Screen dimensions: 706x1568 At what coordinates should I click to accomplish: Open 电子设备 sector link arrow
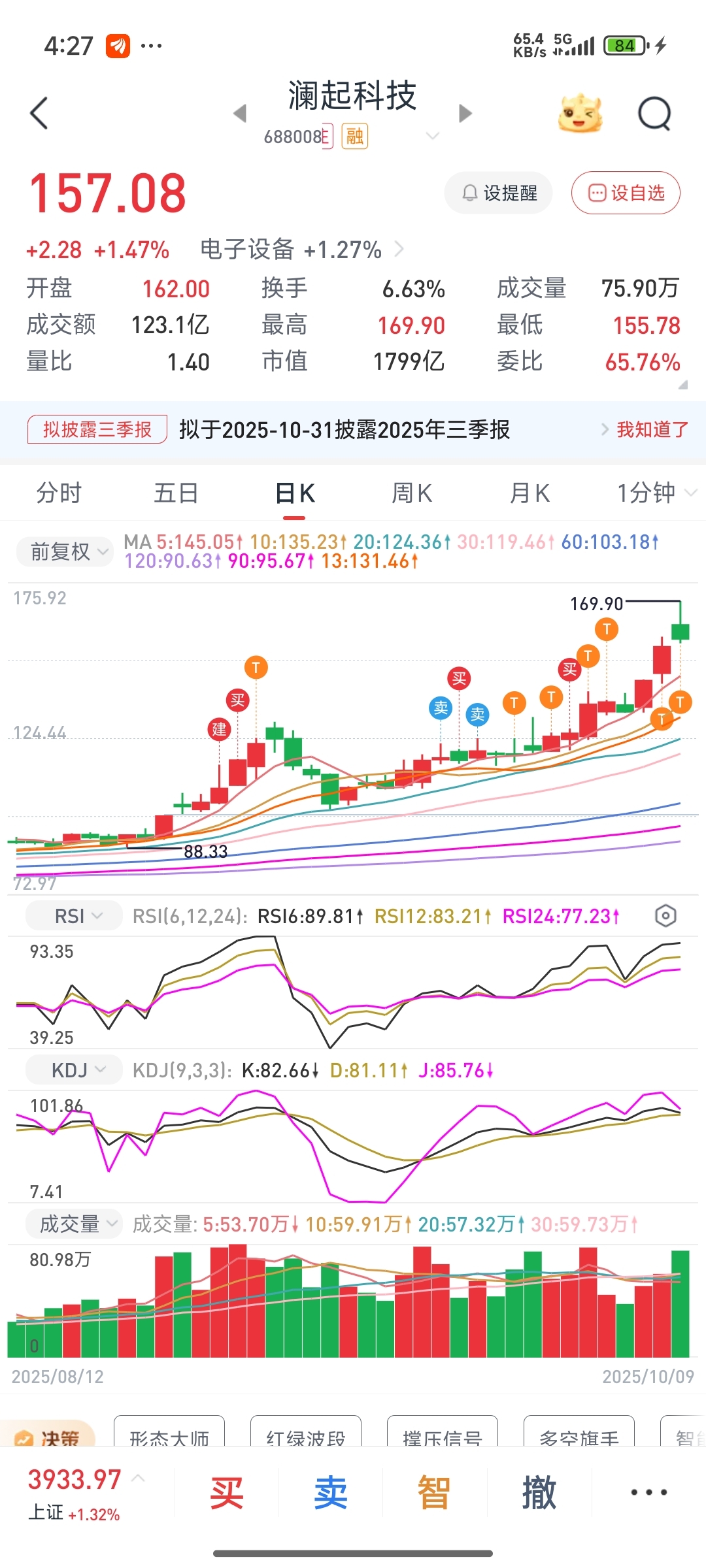399,249
